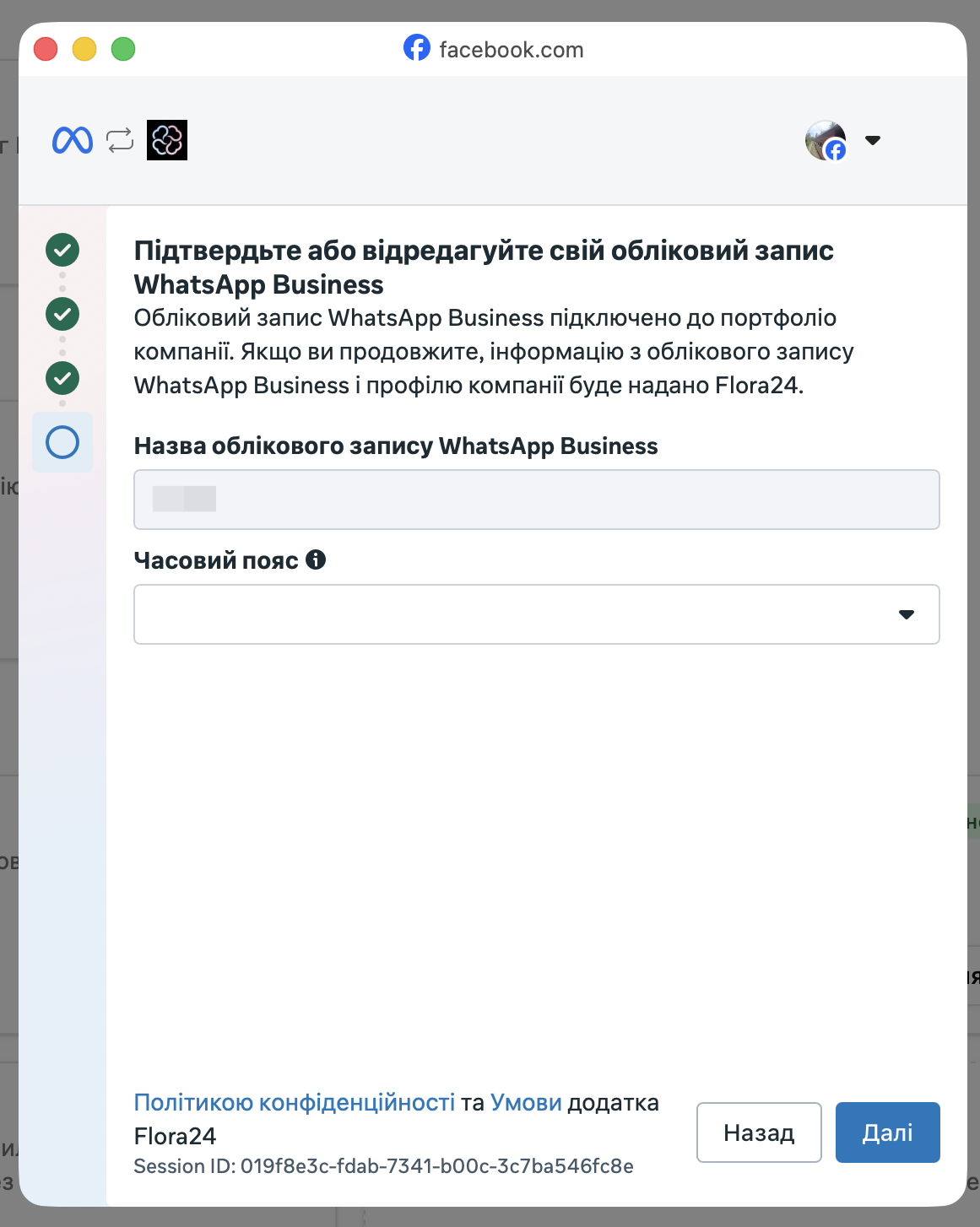Click the facebook.com address text
This screenshot has height=1227, width=980.
pos(512,50)
